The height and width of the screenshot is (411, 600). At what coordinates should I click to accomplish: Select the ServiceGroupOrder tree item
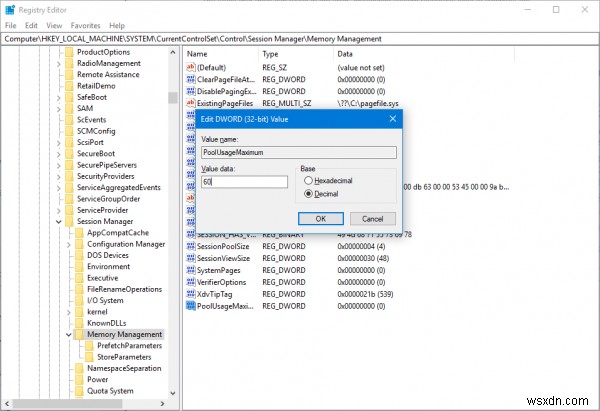point(108,199)
